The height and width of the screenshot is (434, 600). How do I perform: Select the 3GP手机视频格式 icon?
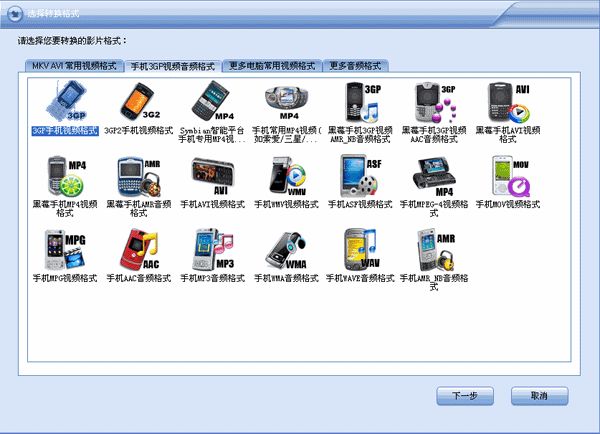tap(64, 102)
